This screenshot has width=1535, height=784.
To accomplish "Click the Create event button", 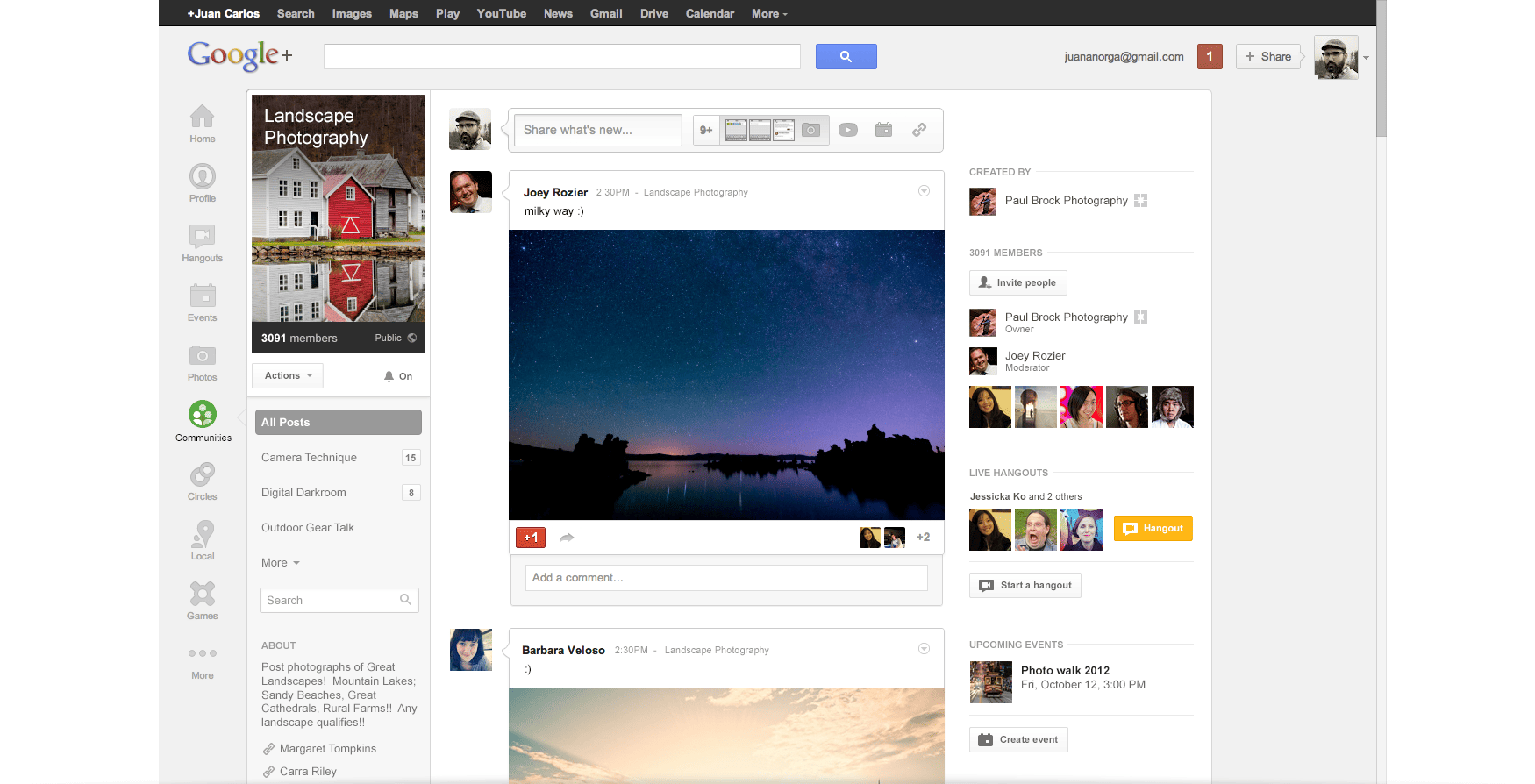I will (1018, 739).
